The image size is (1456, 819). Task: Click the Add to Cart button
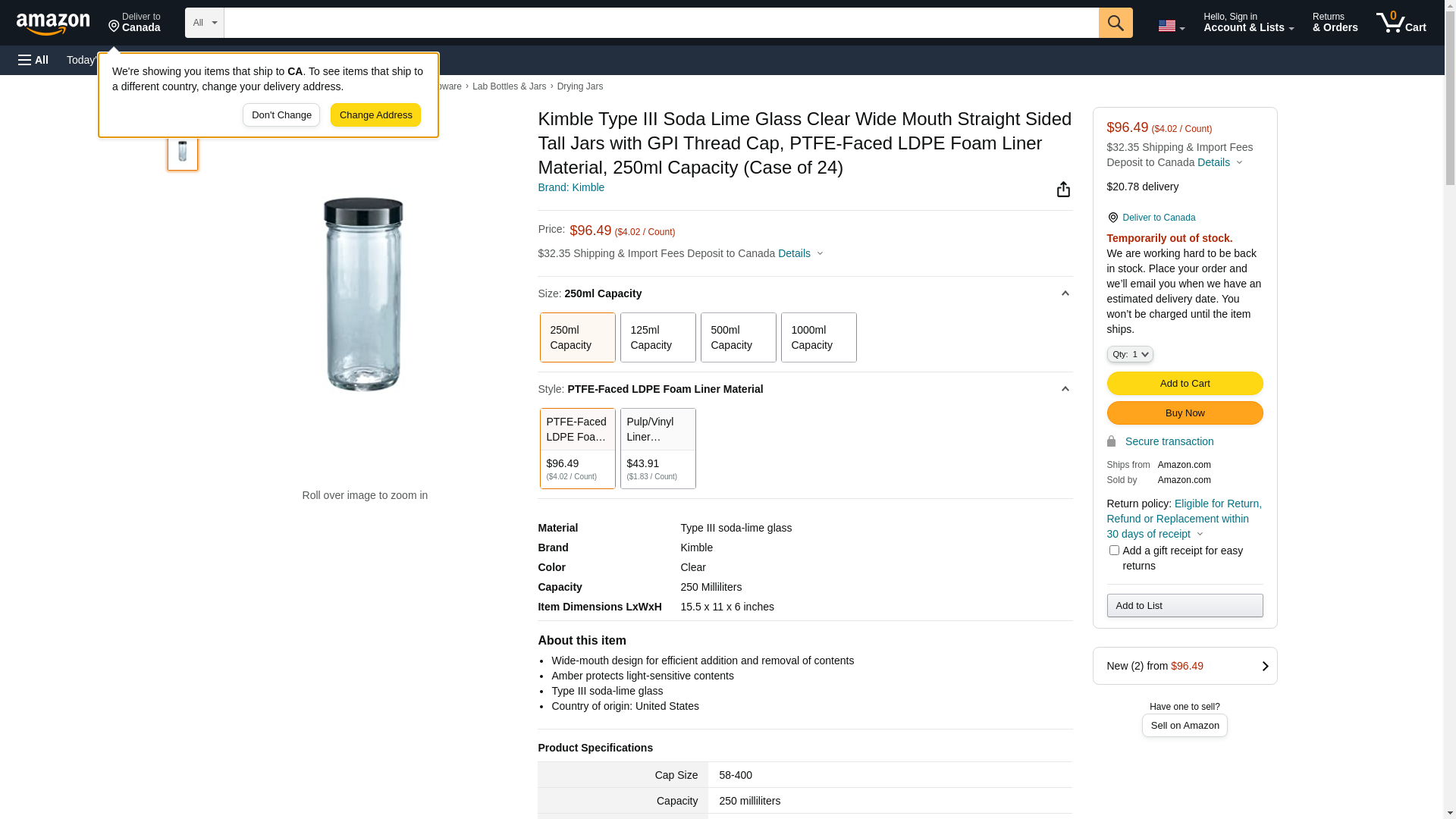coord(1185,384)
